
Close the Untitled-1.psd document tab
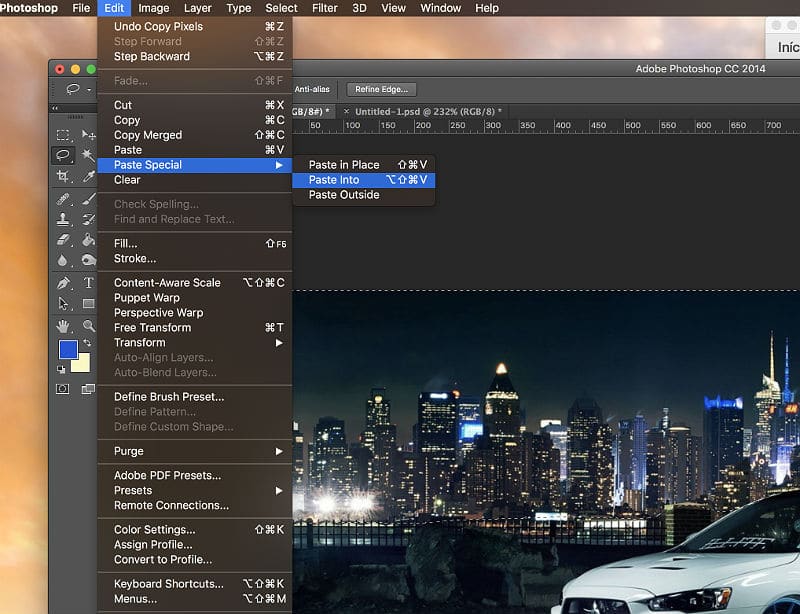coord(347,111)
